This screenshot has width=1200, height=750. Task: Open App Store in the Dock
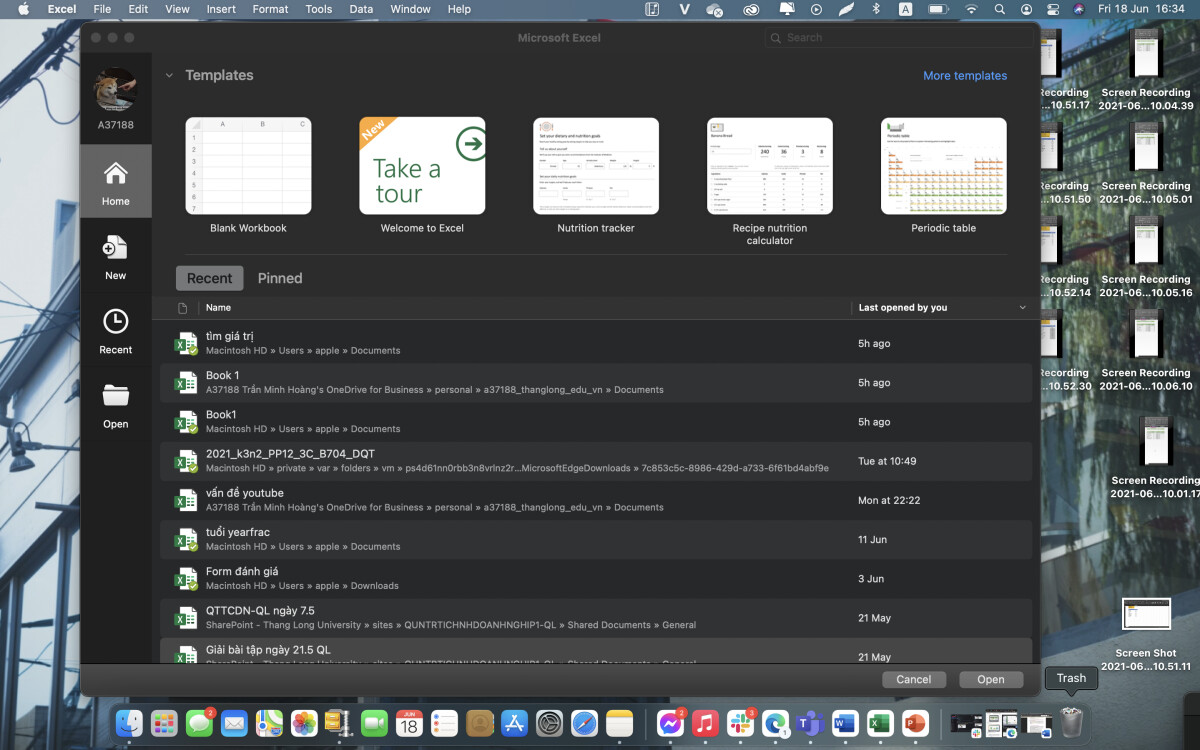(514, 723)
